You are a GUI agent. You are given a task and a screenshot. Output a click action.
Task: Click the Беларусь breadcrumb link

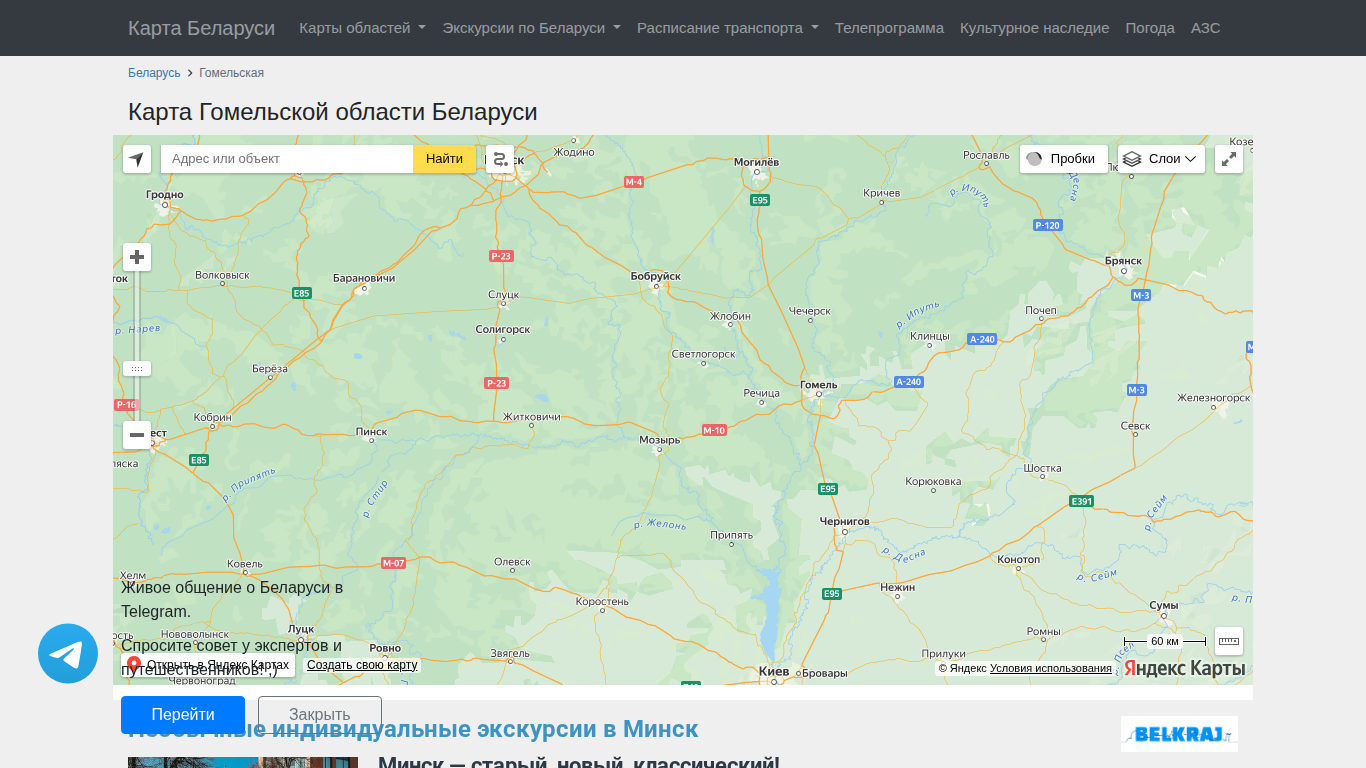coord(154,73)
